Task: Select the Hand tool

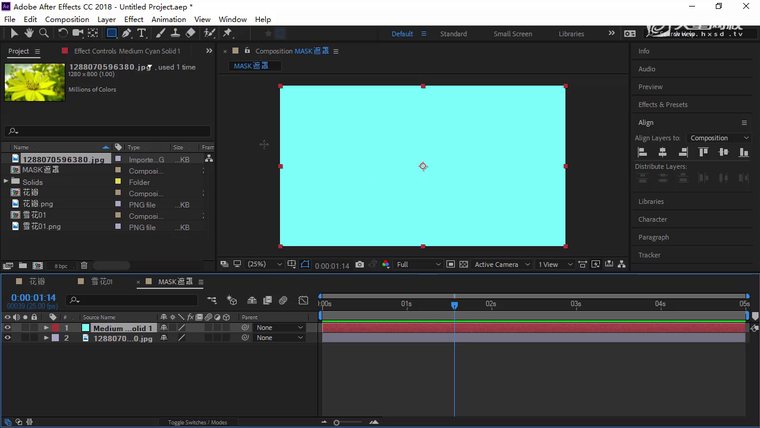Action: [29, 33]
